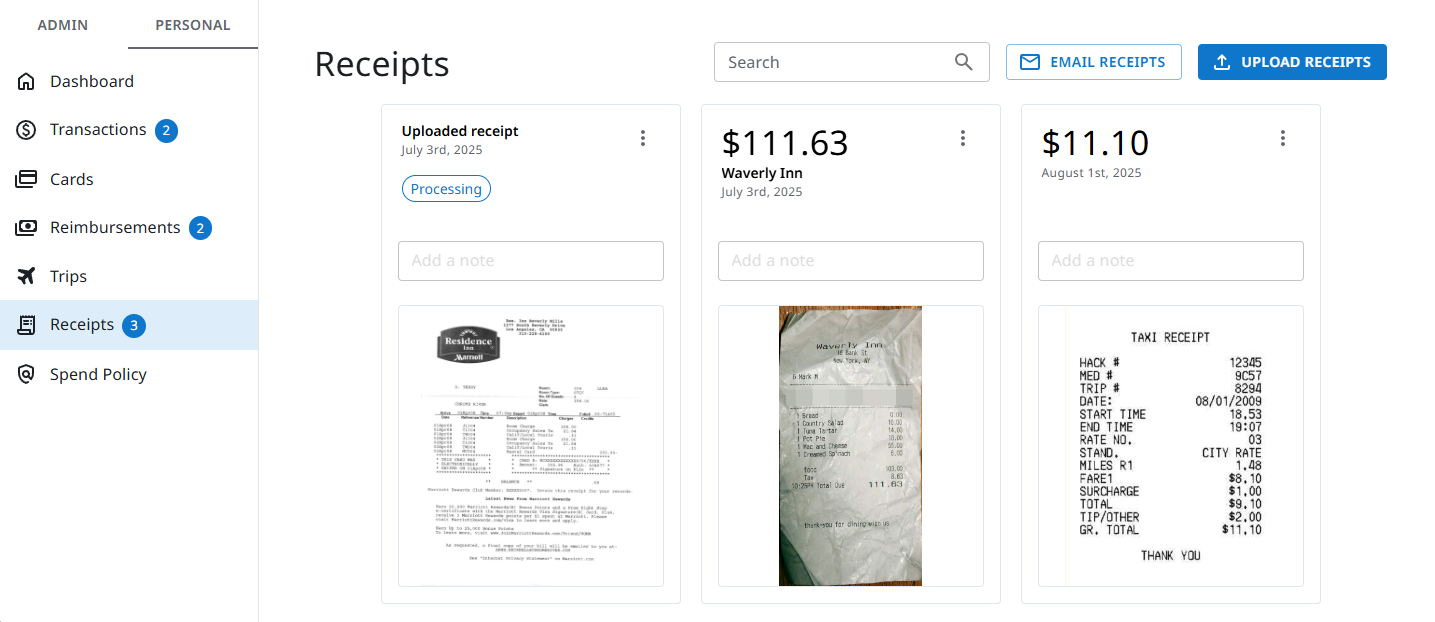Select the PERSONAL tab
1435x622 pixels.
(x=192, y=24)
